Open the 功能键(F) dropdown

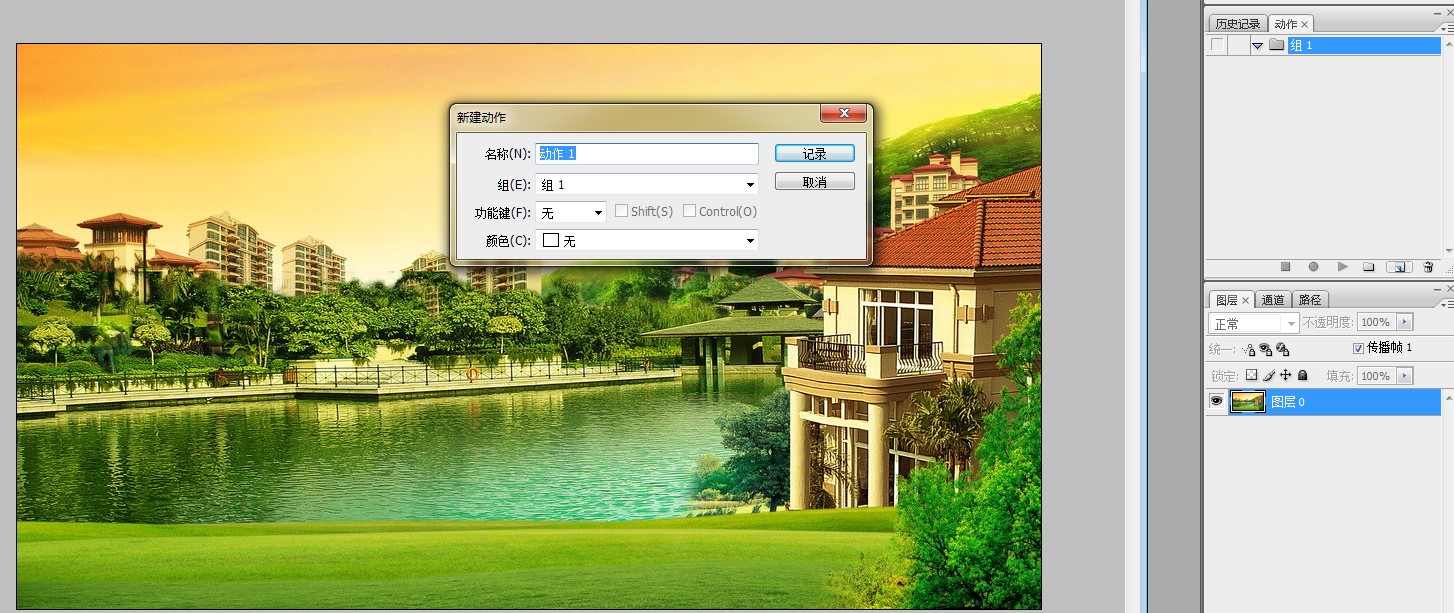click(x=598, y=213)
